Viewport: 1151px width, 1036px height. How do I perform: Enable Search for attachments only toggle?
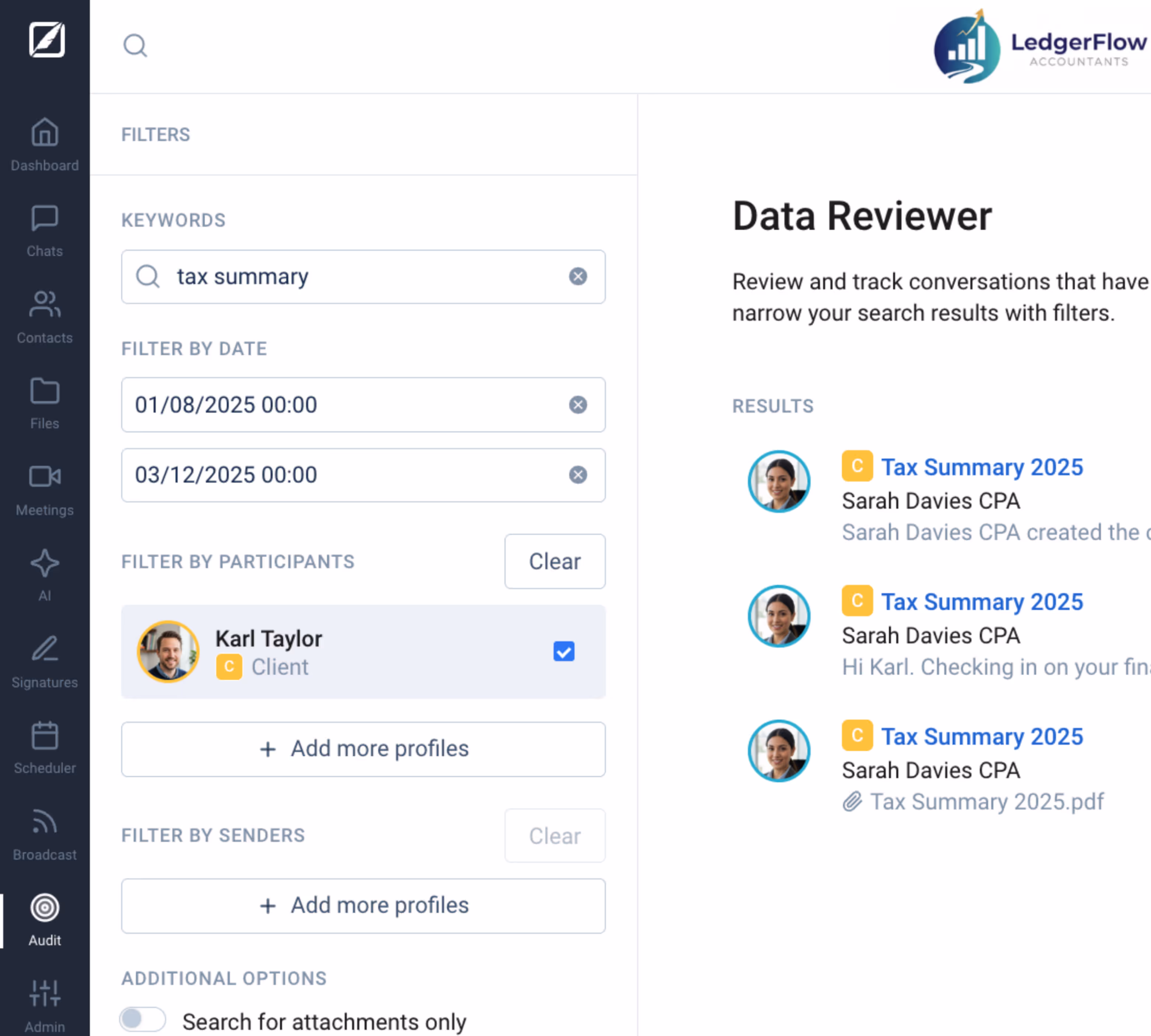(x=142, y=1019)
